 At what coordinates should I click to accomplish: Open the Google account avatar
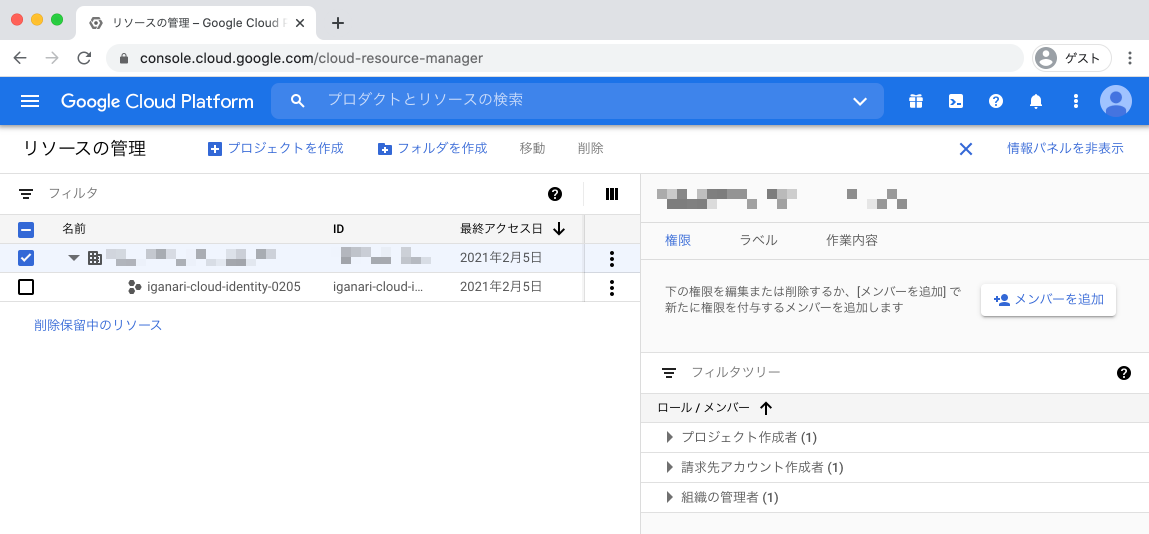(x=1116, y=101)
